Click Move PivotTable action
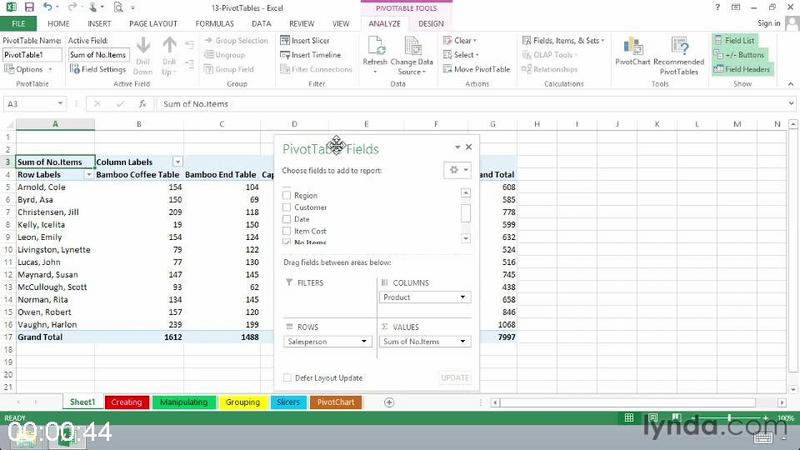The image size is (800, 450). click(x=477, y=69)
